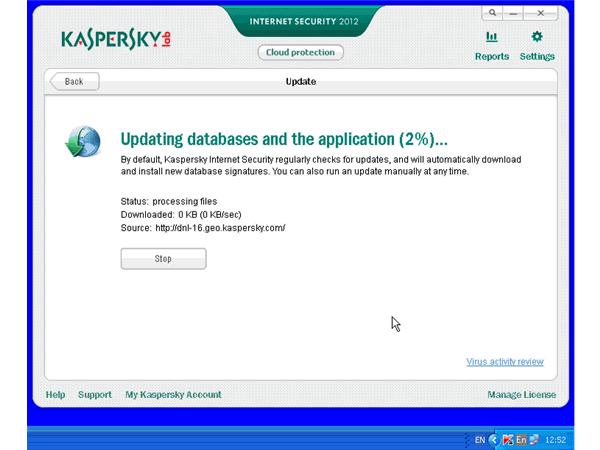Image resolution: width=600 pixels, height=450 pixels.
Task: Click the Kaspersky tray icon in the taskbar
Action: (x=508, y=440)
